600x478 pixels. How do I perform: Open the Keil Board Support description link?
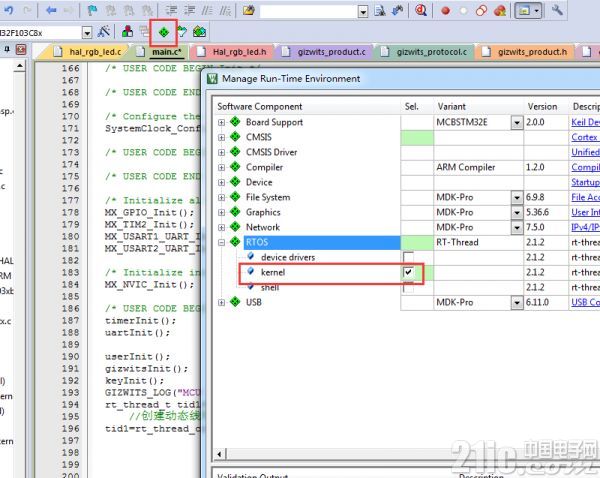[x=585, y=122]
